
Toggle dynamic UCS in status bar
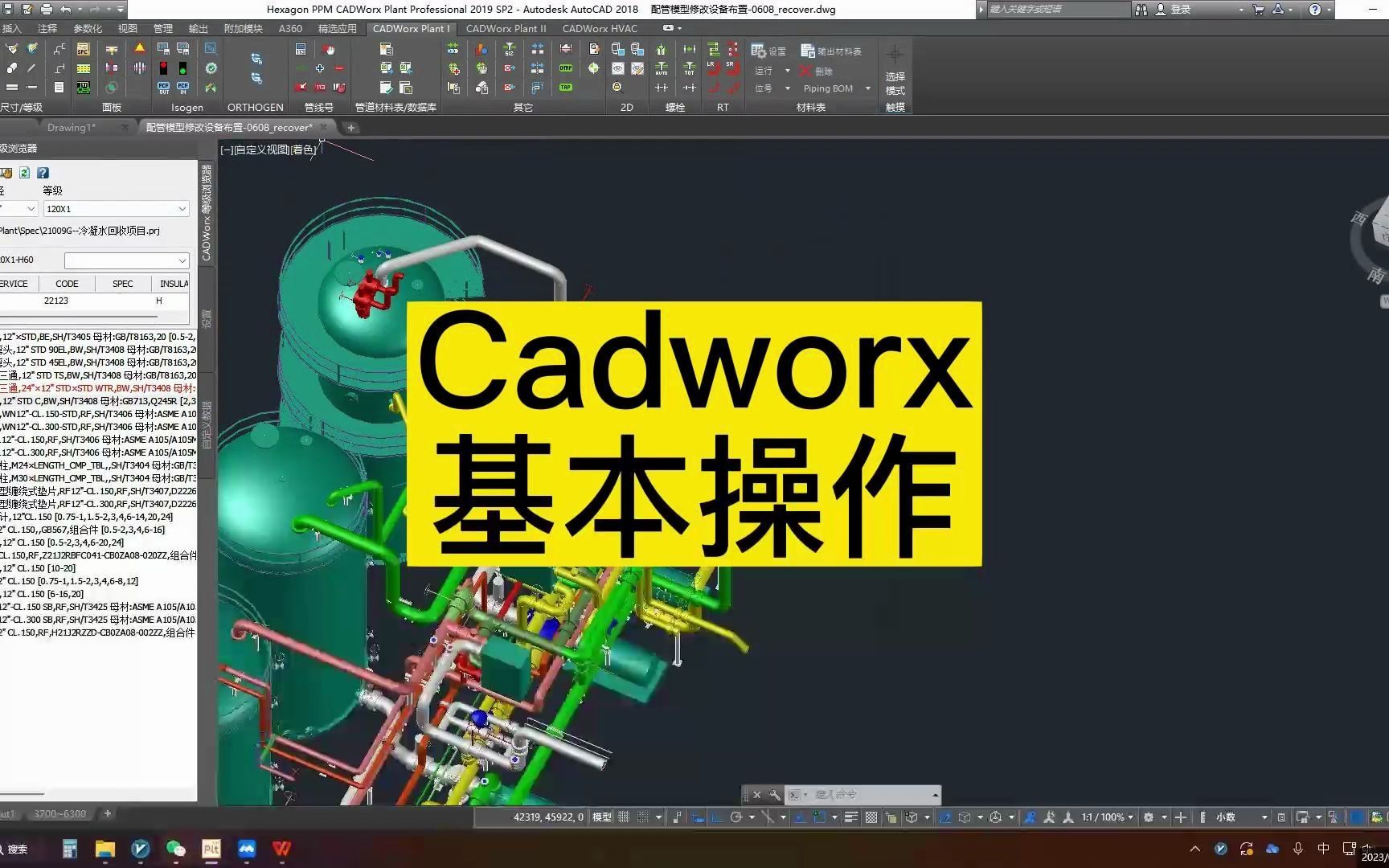tap(946, 817)
